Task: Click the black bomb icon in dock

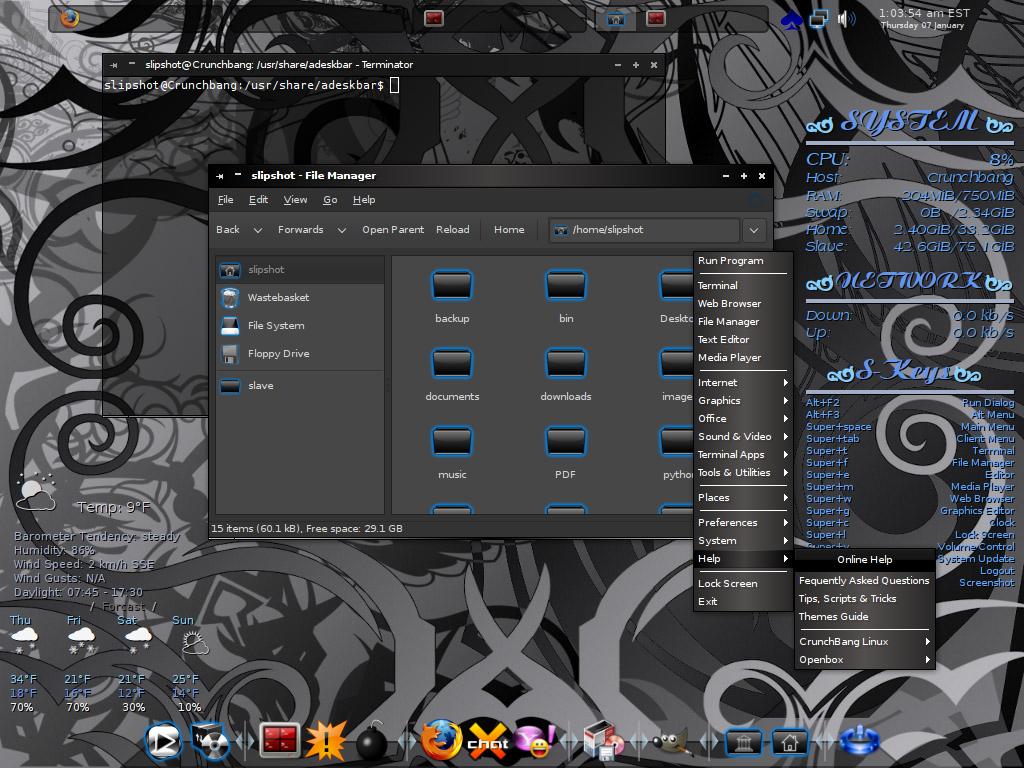Action: click(372, 741)
